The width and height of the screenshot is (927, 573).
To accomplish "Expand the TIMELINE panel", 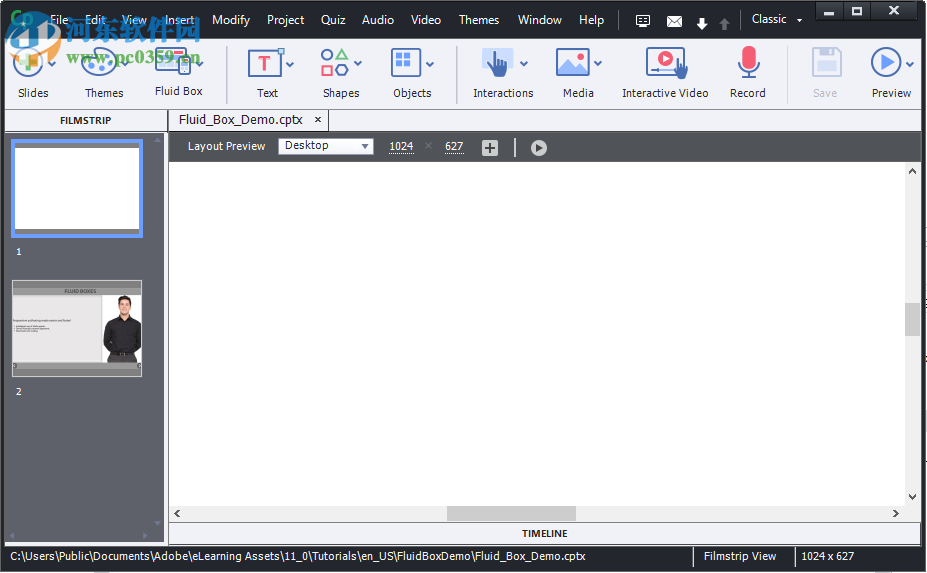I will pos(544,533).
